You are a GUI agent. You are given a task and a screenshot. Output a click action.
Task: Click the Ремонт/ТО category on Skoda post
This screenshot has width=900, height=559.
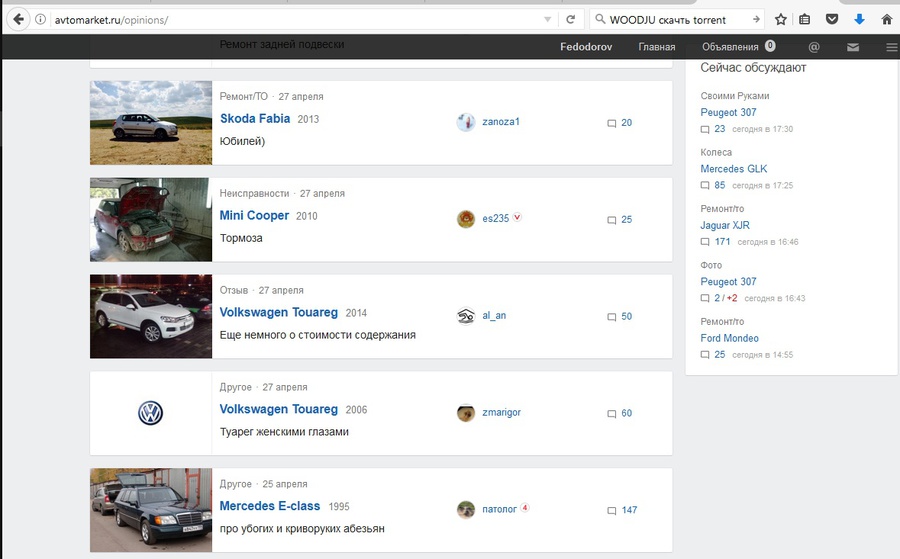[243, 96]
